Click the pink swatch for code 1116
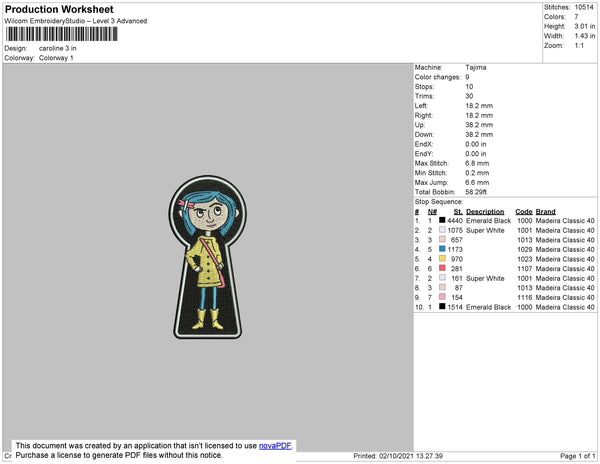This screenshot has height=464, width=600. pos(442,297)
